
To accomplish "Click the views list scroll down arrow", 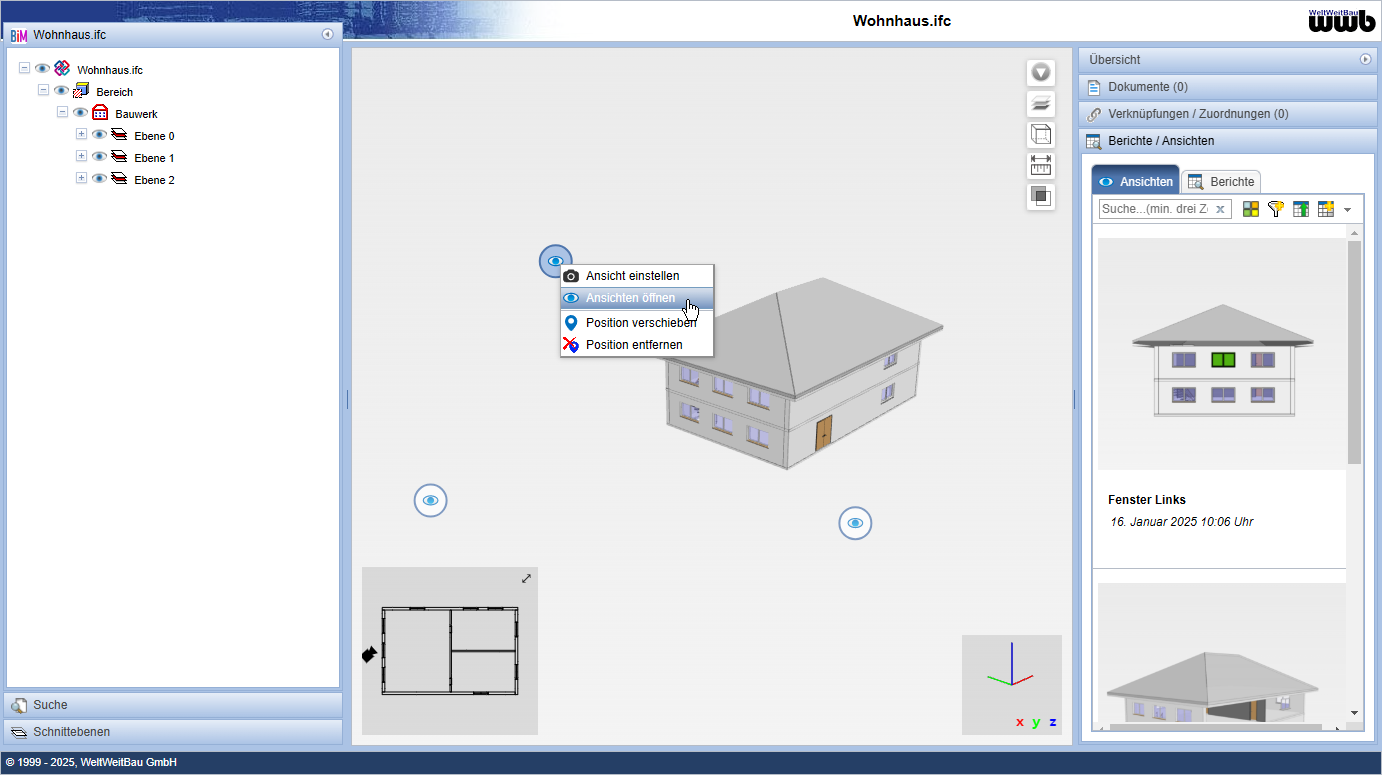I will (1354, 713).
